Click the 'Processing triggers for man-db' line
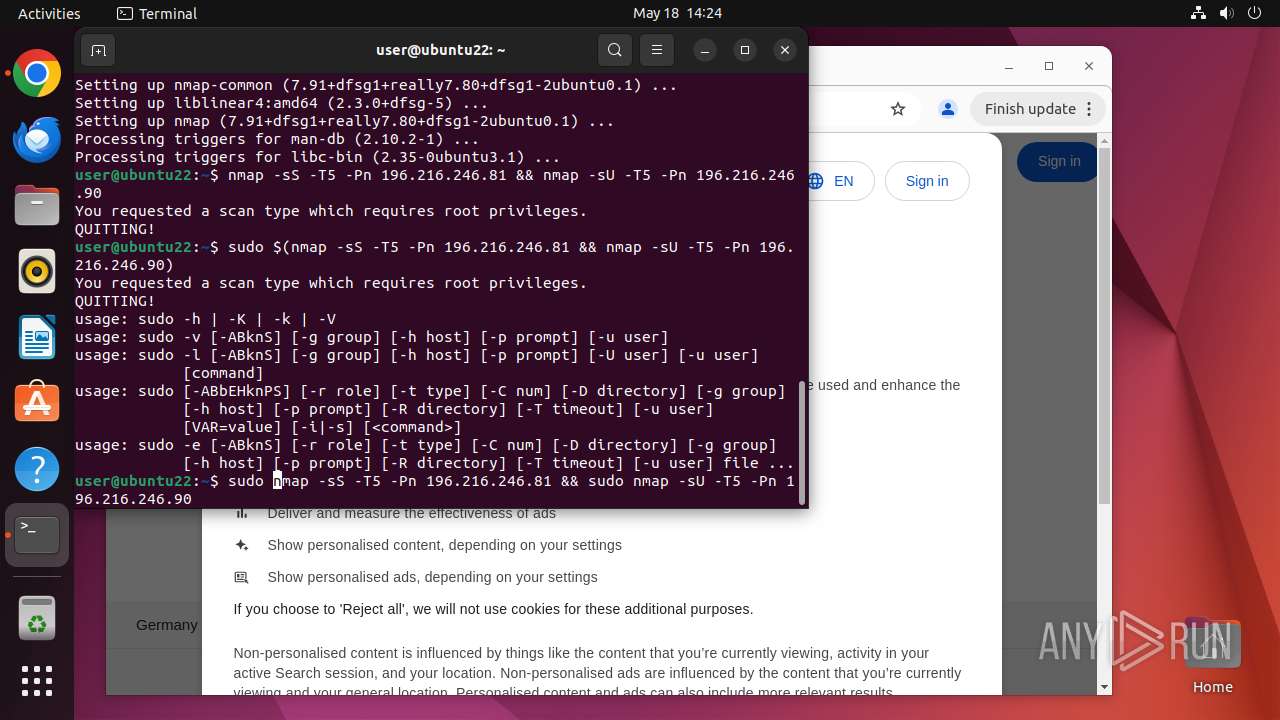The width and height of the screenshot is (1280, 720). pyautogui.click(x=277, y=139)
